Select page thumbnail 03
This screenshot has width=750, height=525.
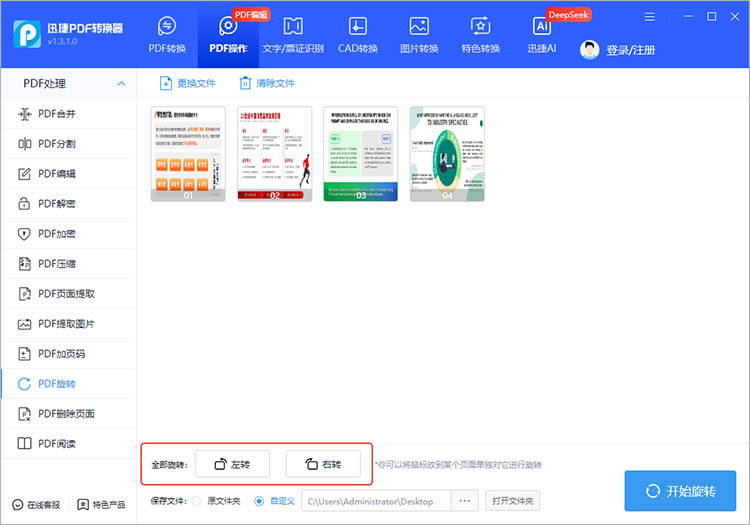coord(361,154)
